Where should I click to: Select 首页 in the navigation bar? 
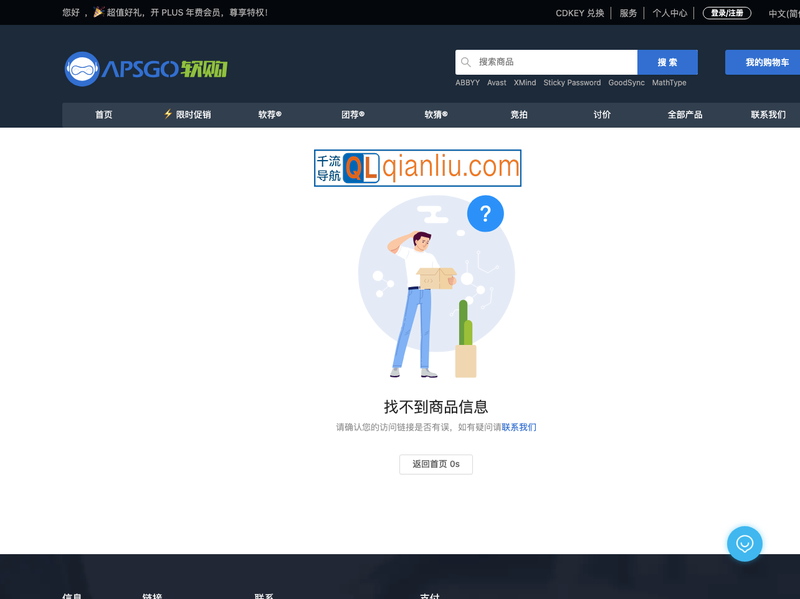point(103,115)
